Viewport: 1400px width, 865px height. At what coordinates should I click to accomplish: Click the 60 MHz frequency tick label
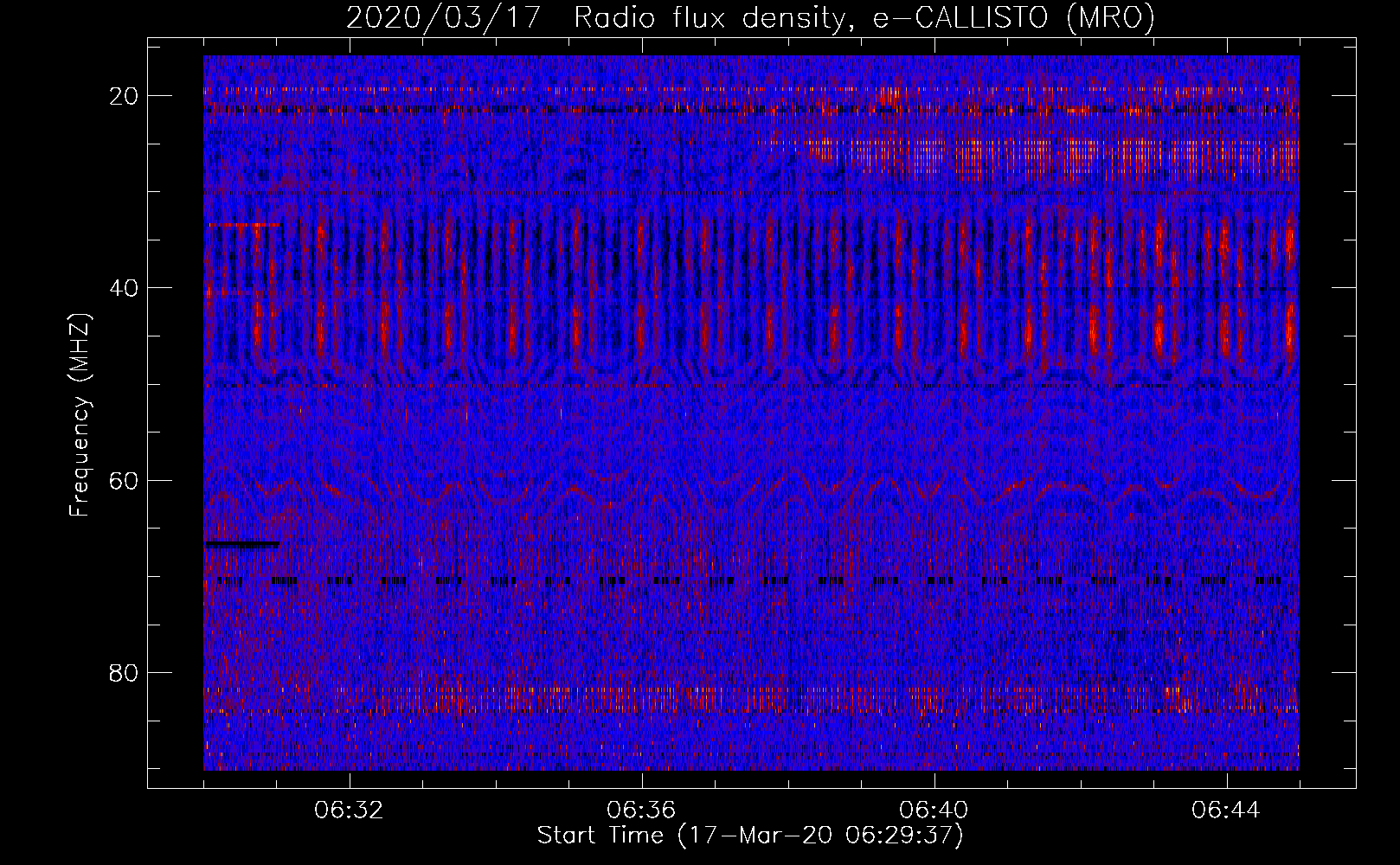[x=124, y=480]
